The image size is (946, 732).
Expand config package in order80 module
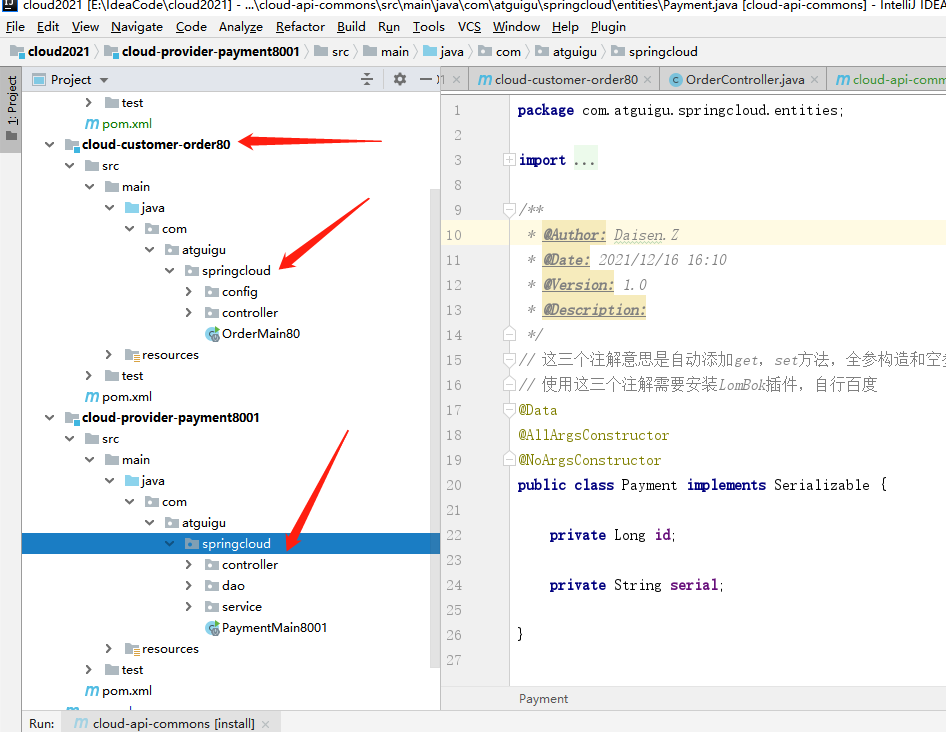click(x=189, y=292)
